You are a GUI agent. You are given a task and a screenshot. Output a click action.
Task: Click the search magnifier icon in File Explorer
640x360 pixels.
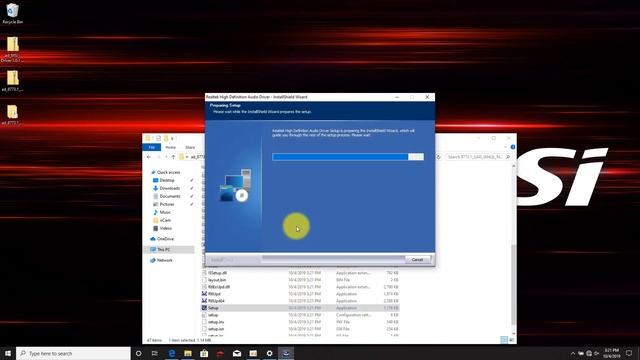(x=508, y=157)
